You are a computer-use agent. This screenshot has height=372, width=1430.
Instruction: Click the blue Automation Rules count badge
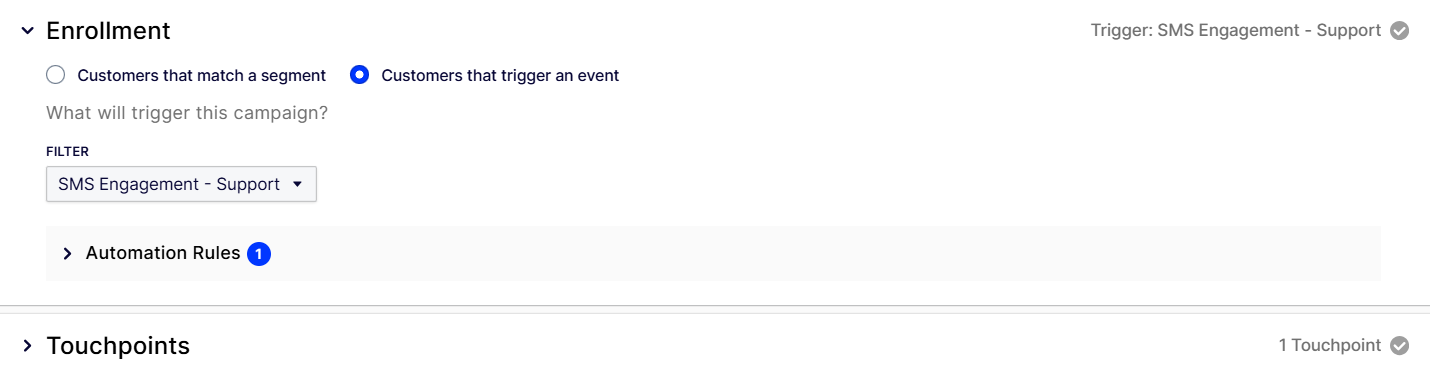click(259, 254)
